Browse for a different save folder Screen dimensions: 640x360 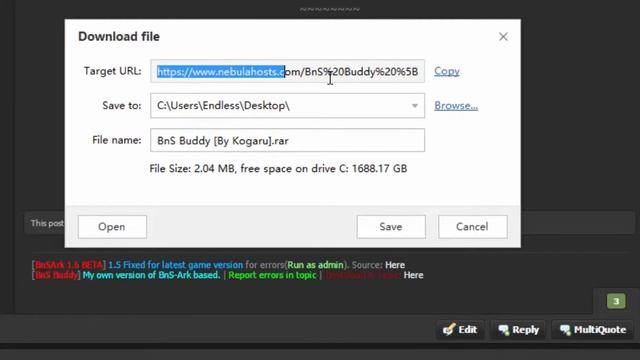coord(456,106)
